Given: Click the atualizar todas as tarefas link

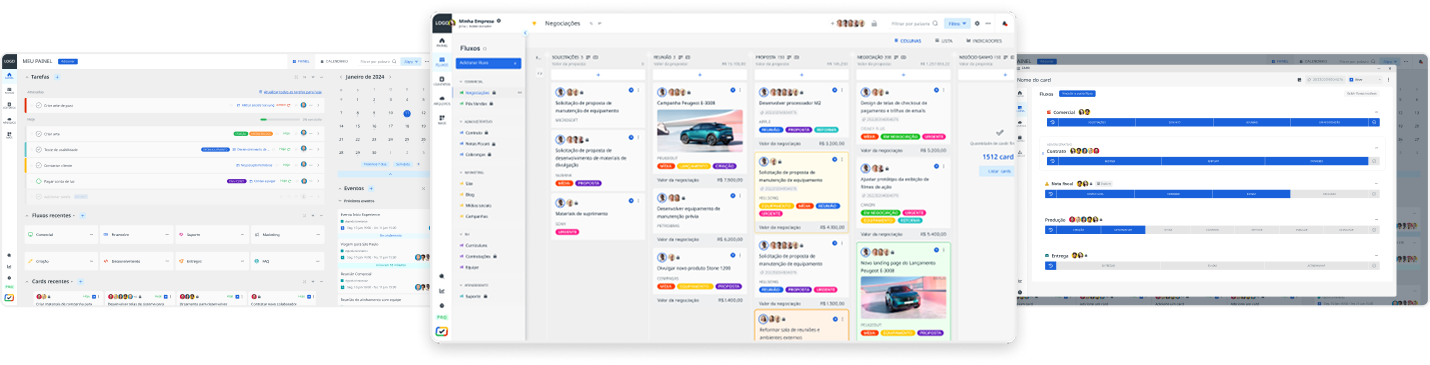Looking at the screenshot, I should point(290,91).
